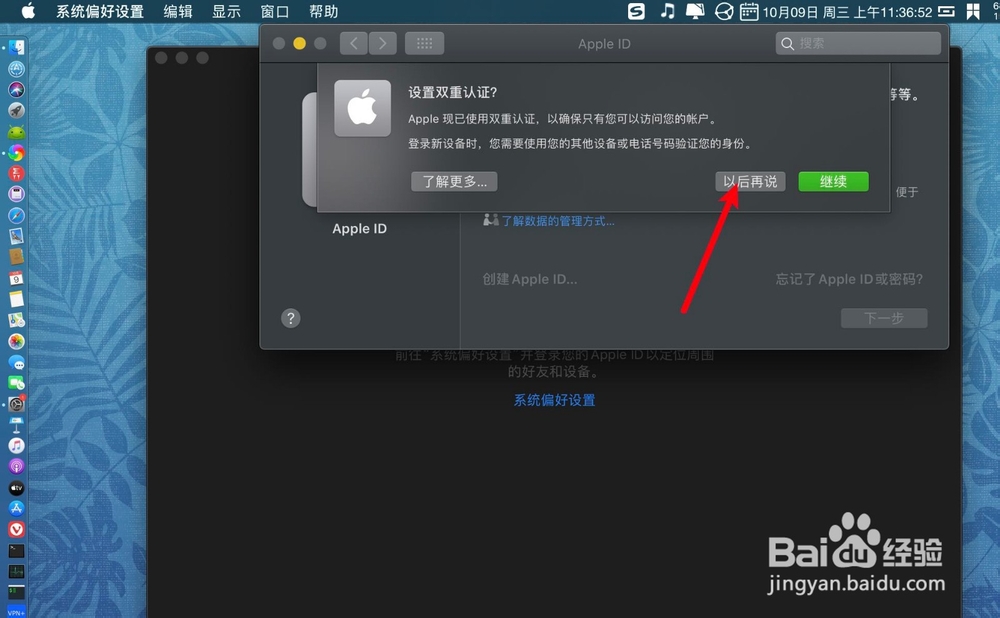Open the Apple menu
The height and width of the screenshot is (618, 1000).
[x=27, y=11]
